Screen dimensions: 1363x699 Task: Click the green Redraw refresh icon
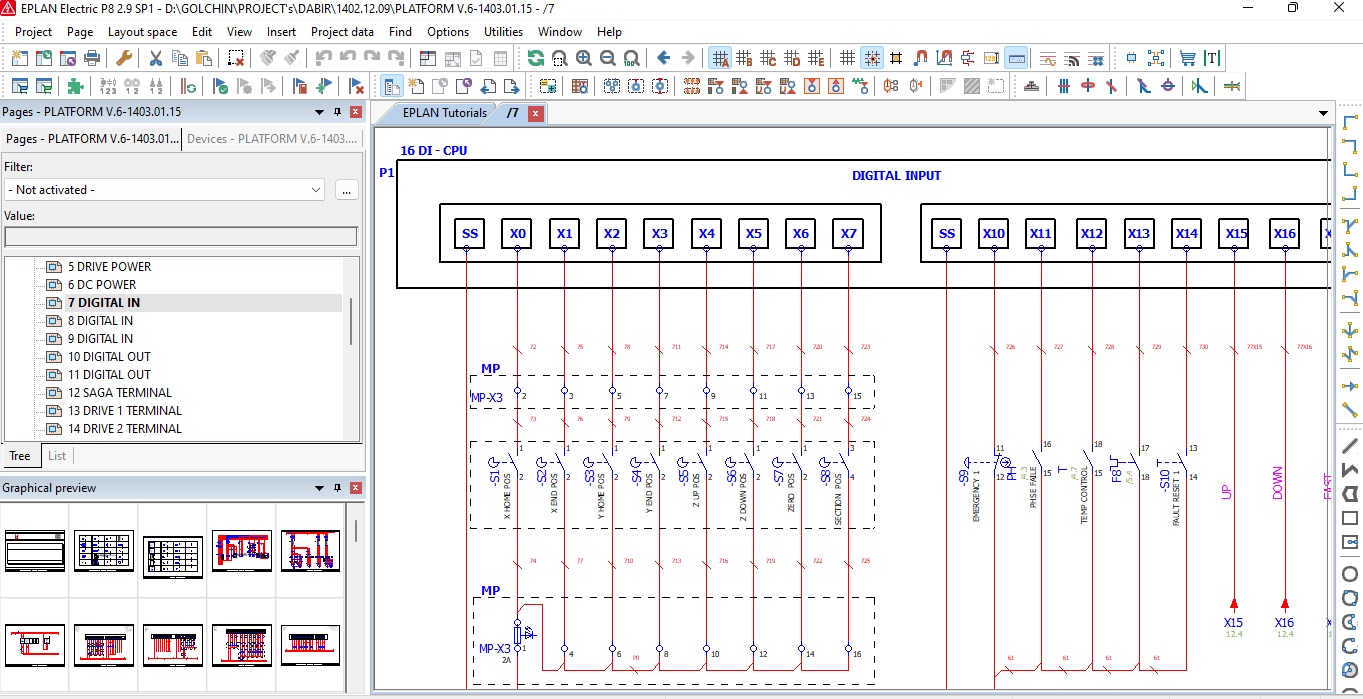(536, 58)
